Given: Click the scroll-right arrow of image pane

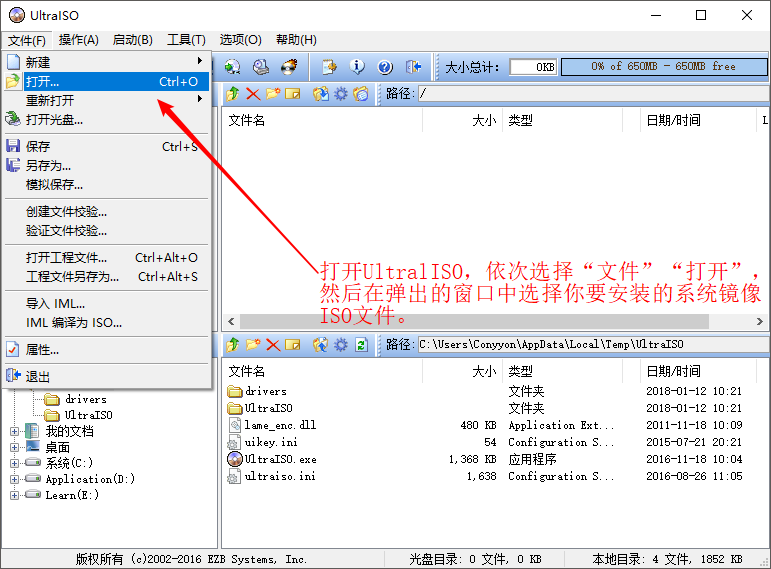Looking at the screenshot, I should pyautogui.click(x=759, y=321).
